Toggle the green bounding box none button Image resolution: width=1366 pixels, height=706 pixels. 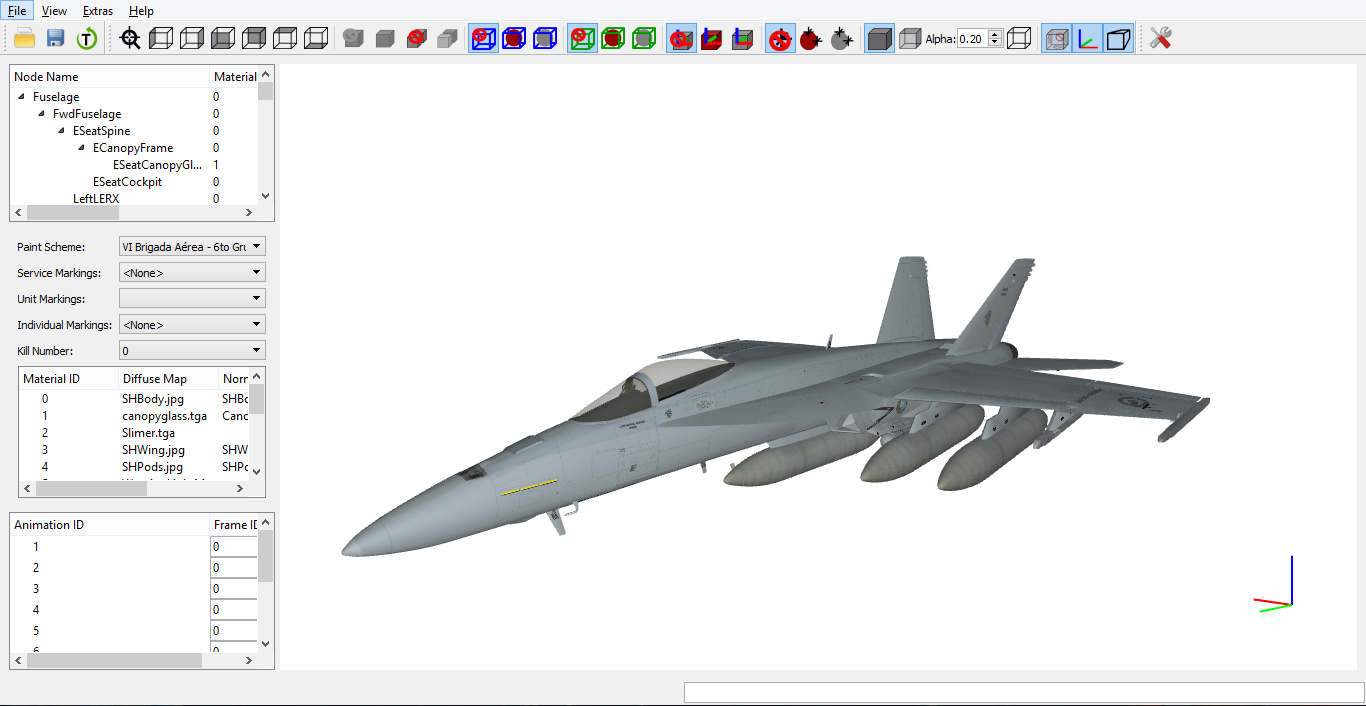(582, 39)
